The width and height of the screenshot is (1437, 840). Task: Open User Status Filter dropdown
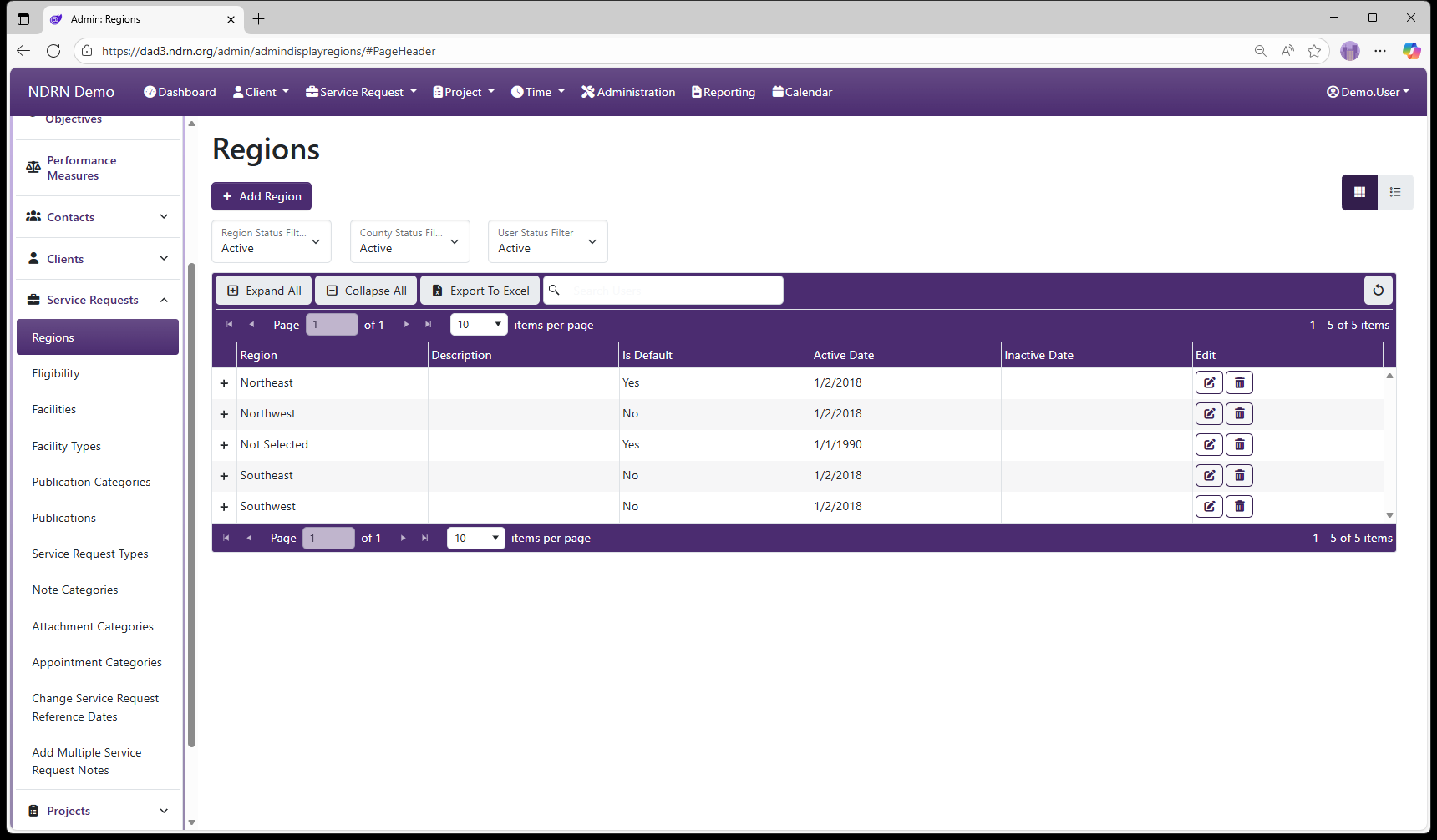tap(548, 241)
